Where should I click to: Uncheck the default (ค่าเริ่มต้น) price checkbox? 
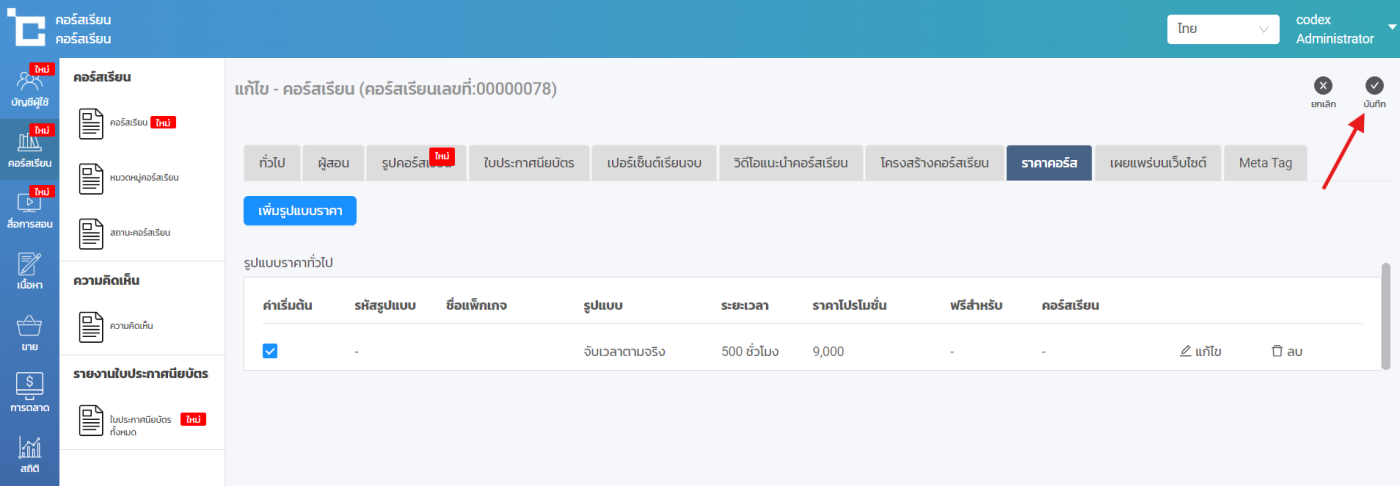pos(270,351)
